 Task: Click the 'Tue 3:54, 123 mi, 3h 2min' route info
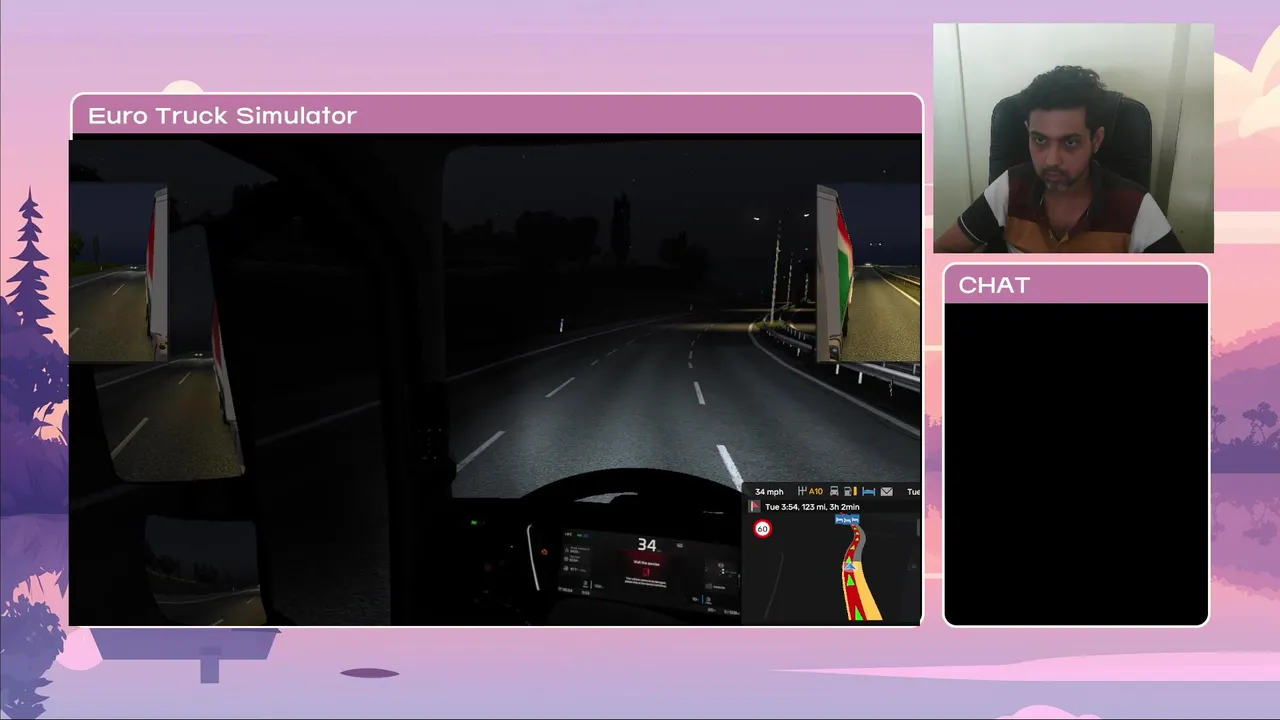coord(812,507)
